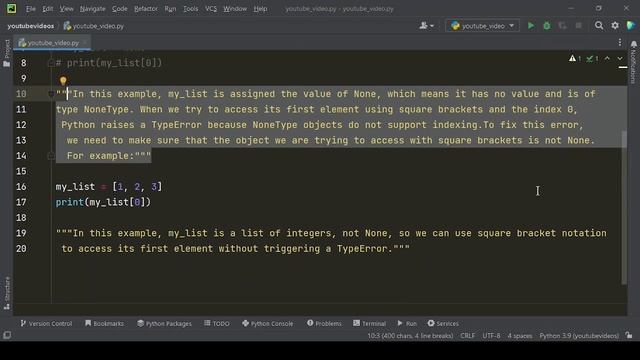Open the Python Packages tool window
The height and width of the screenshot is (360, 640).
pyautogui.click(x=164, y=323)
